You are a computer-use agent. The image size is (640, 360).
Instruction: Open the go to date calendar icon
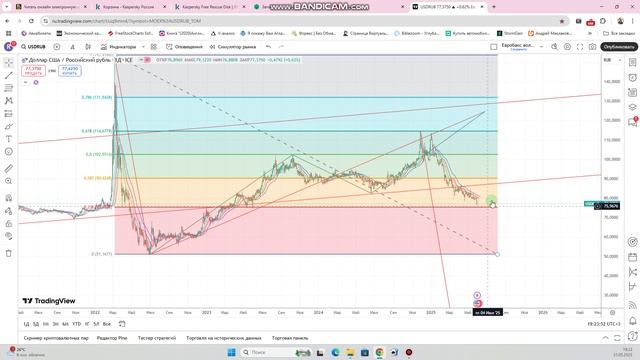click(x=122, y=324)
